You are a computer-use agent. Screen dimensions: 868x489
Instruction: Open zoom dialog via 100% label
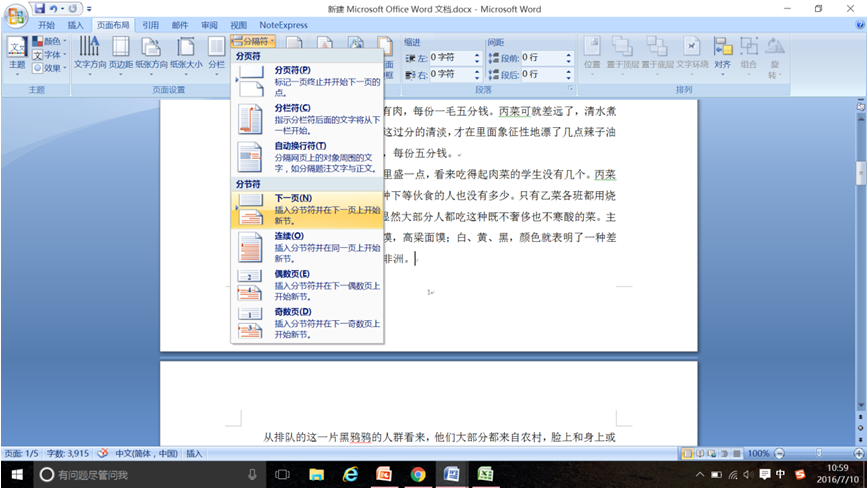758,454
